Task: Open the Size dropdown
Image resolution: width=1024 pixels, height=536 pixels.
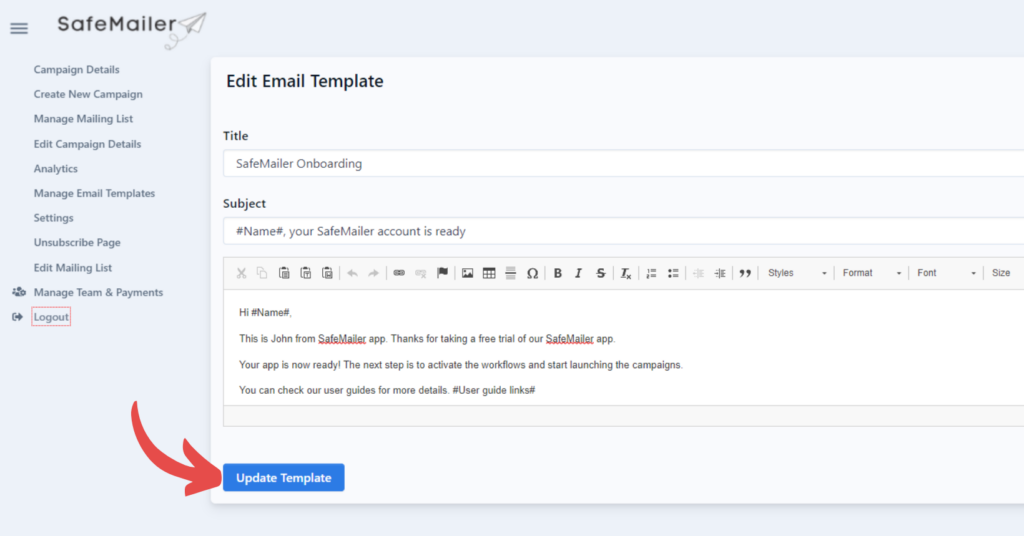Action: (x=1006, y=273)
